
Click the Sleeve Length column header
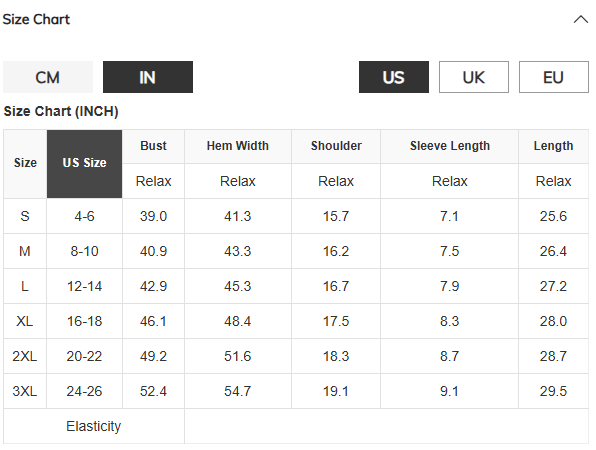click(450, 146)
